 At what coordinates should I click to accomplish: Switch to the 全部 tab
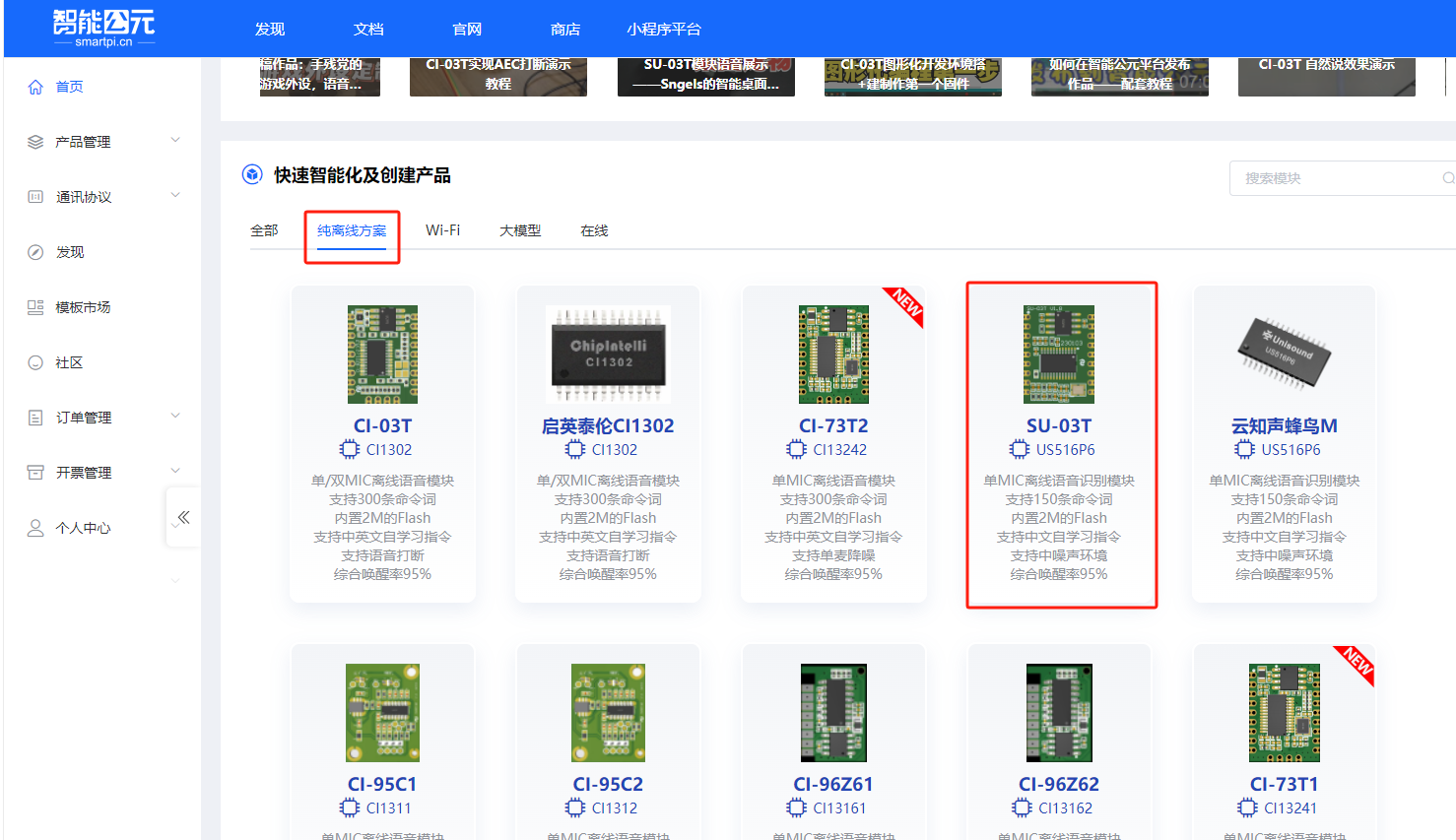click(264, 230)
